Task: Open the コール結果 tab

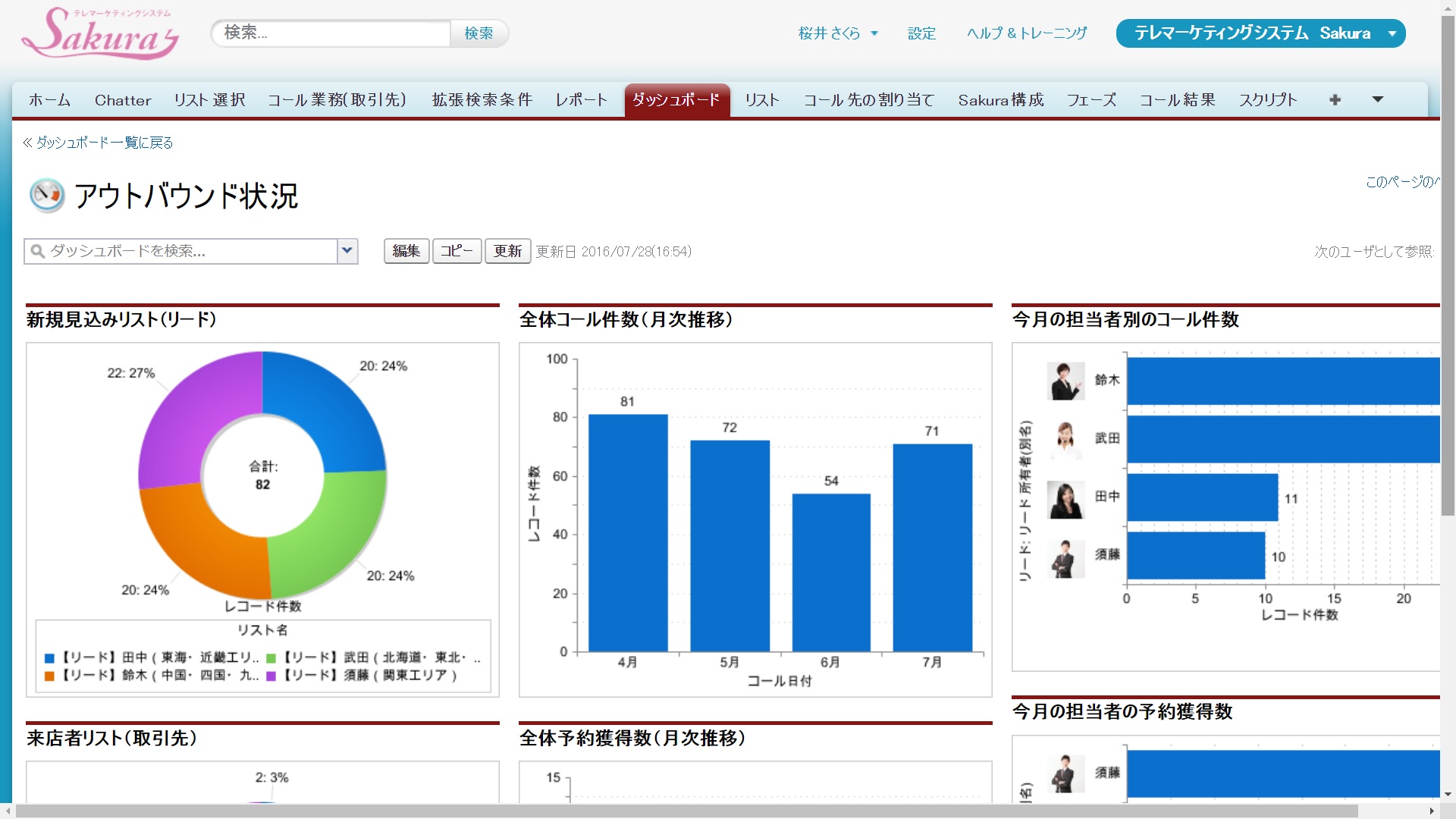Action: tap(1177, 100)
